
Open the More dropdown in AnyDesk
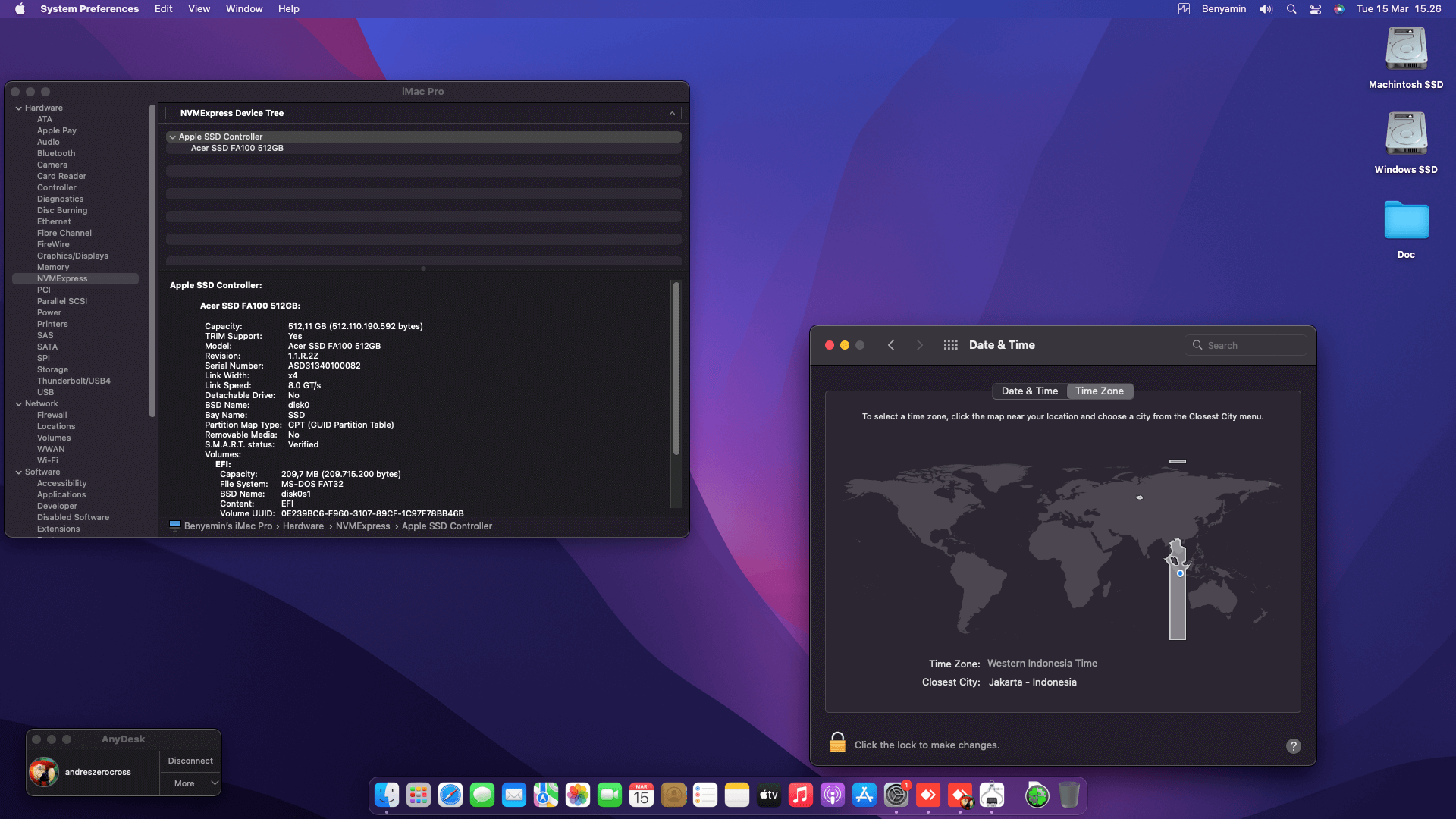[x=190, y=783]
